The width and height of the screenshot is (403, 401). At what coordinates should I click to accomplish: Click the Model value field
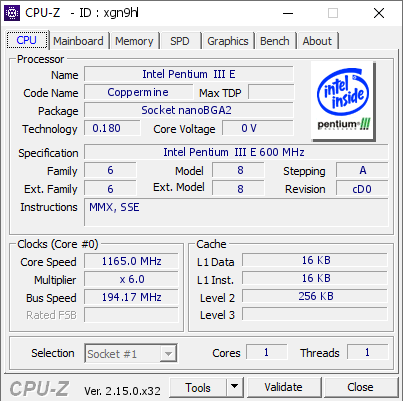(x=238, y=170)
